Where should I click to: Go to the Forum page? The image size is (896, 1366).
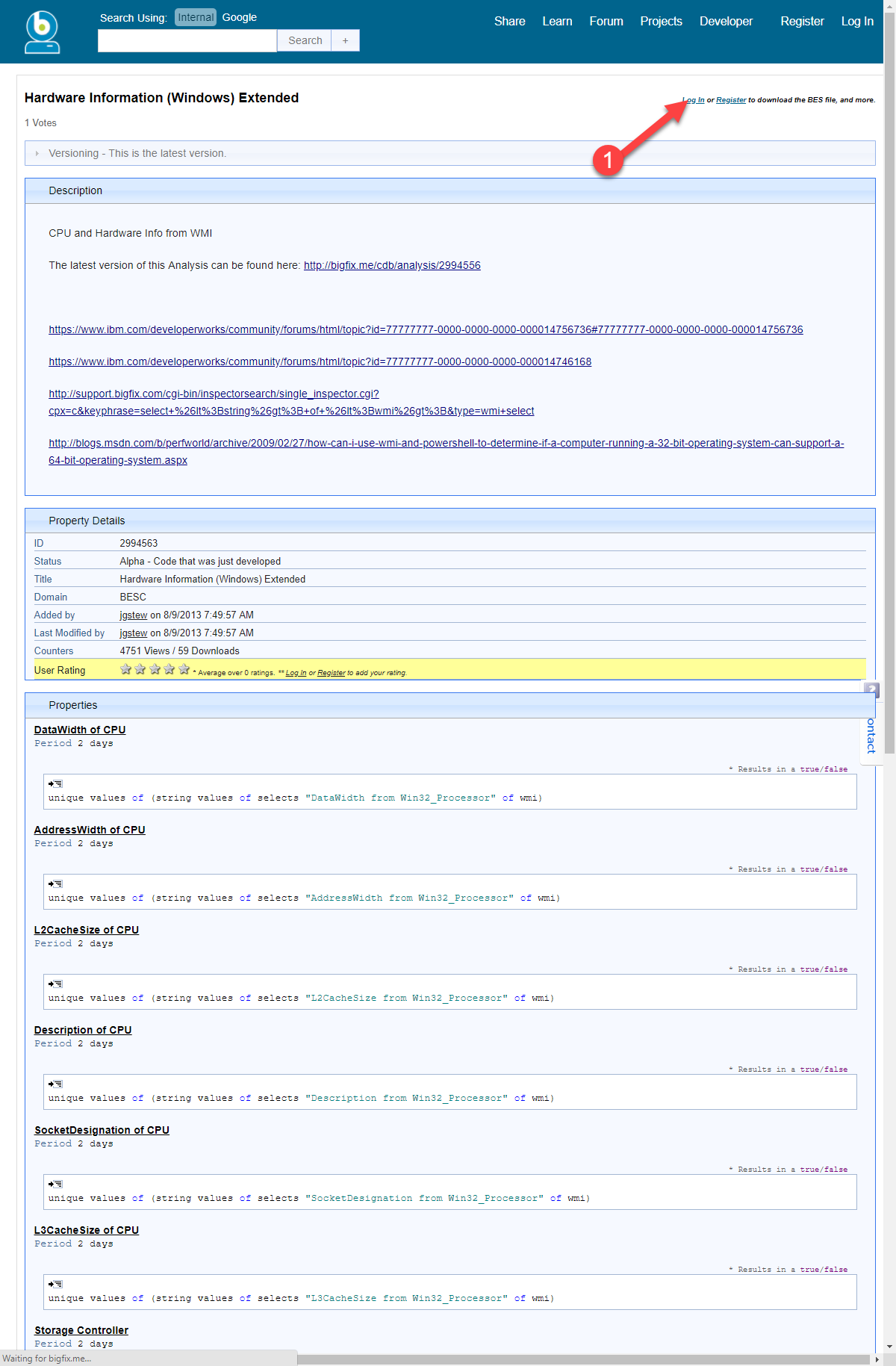(606, 21)
